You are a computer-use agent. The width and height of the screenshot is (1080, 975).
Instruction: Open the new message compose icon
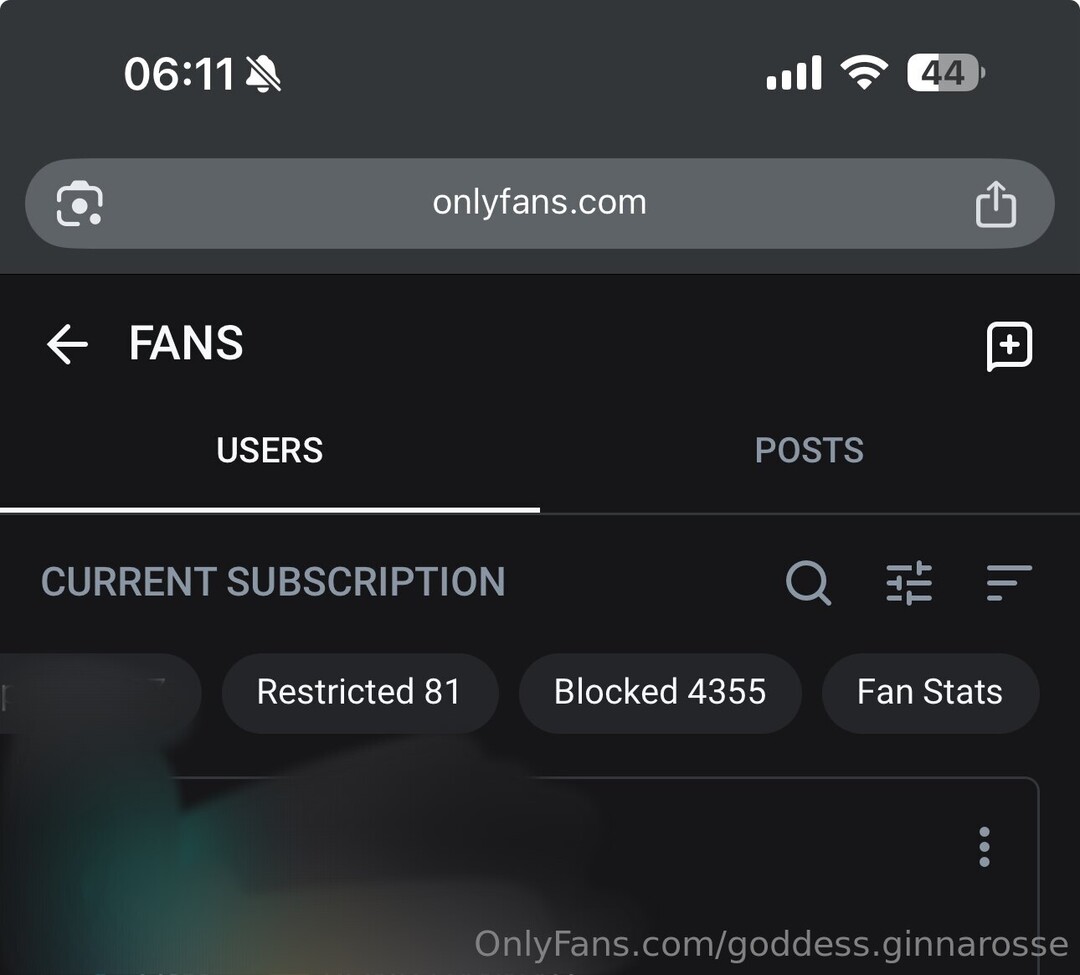point(1009,346)
